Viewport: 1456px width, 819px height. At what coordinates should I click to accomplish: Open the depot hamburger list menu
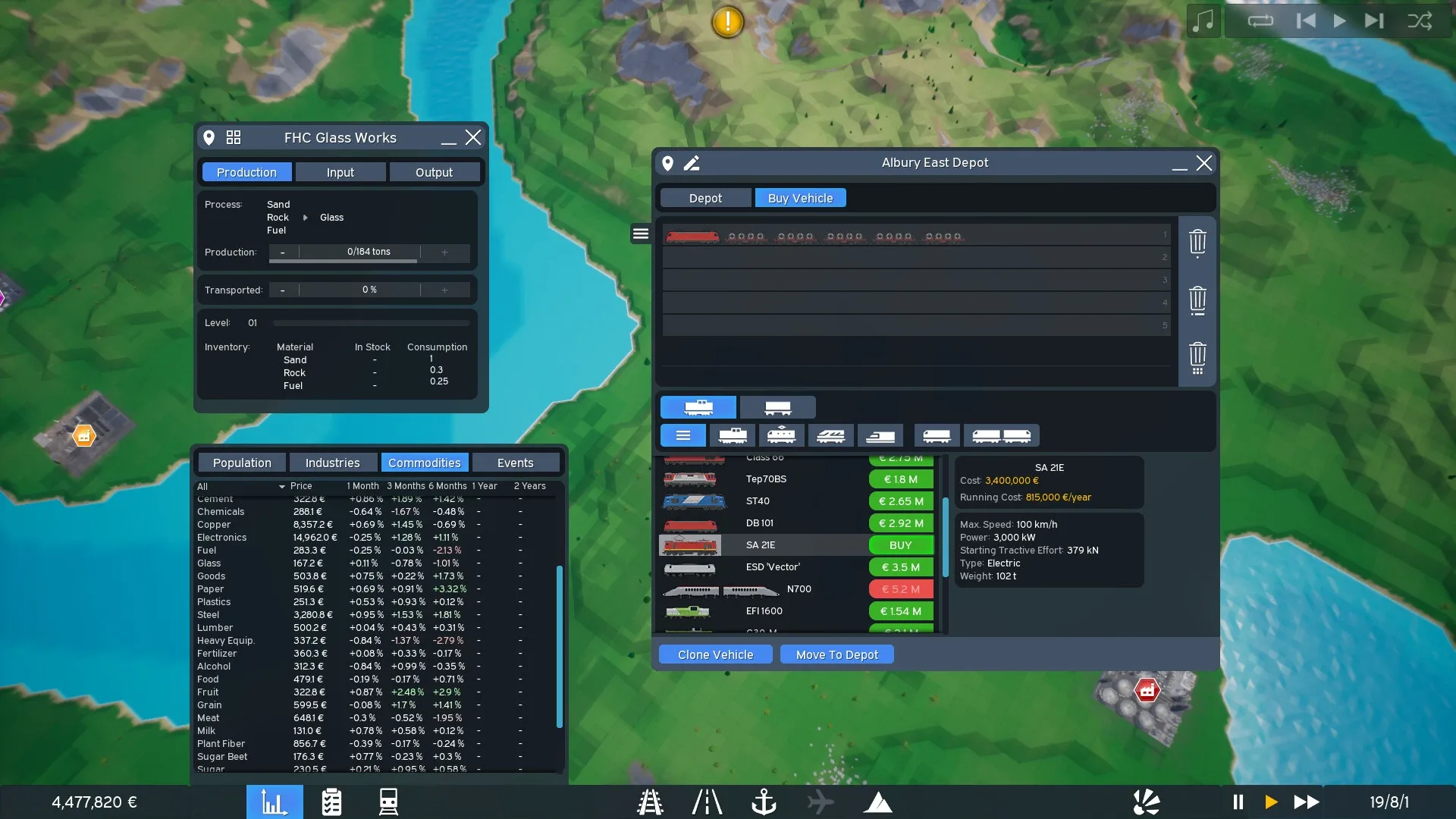tap(641, 234)
